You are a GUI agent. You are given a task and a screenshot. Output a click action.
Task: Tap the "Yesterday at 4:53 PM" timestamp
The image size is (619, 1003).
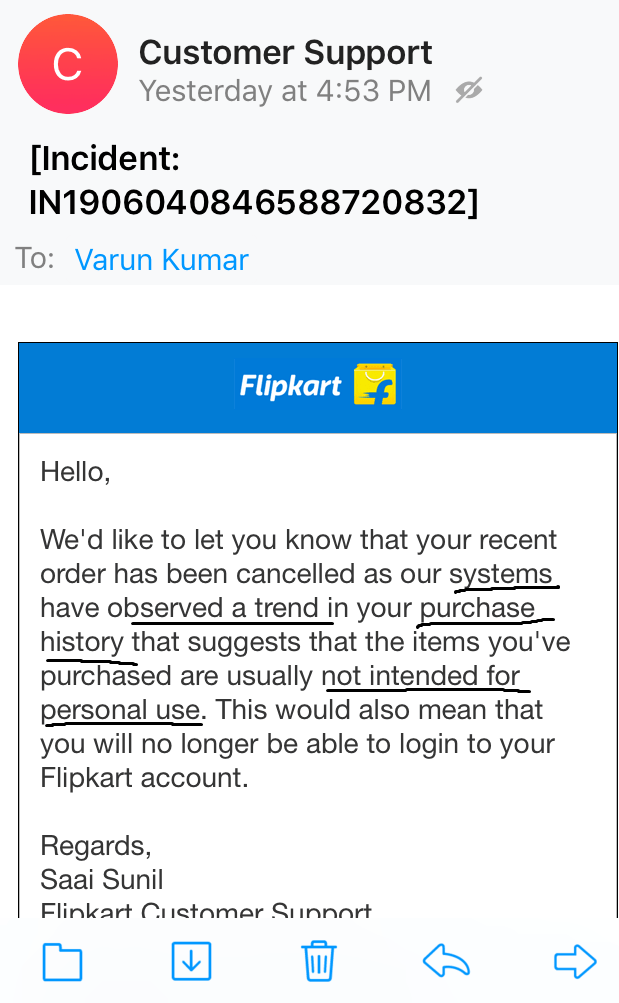click(x=285, y=91)
